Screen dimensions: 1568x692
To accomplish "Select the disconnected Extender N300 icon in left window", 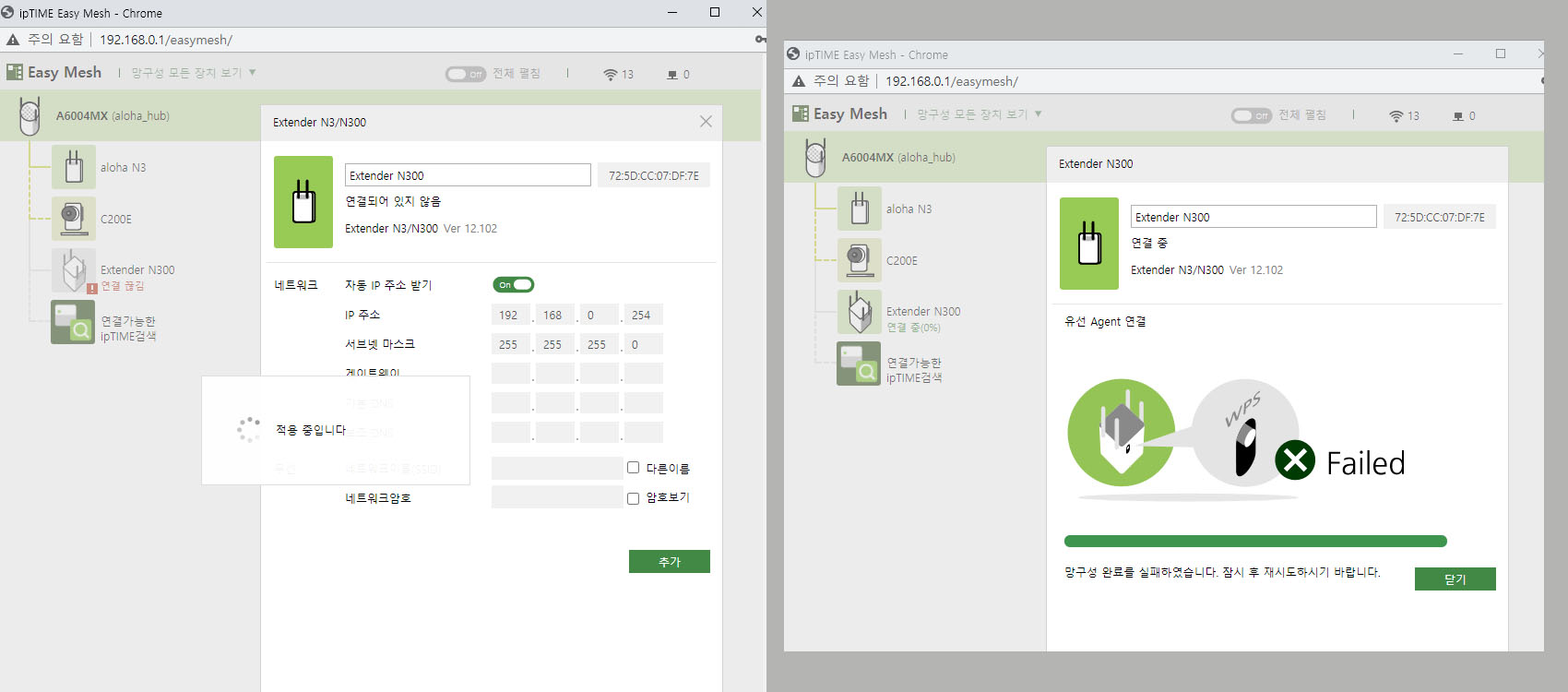I will pyautogui.click(x=74, y=270).
